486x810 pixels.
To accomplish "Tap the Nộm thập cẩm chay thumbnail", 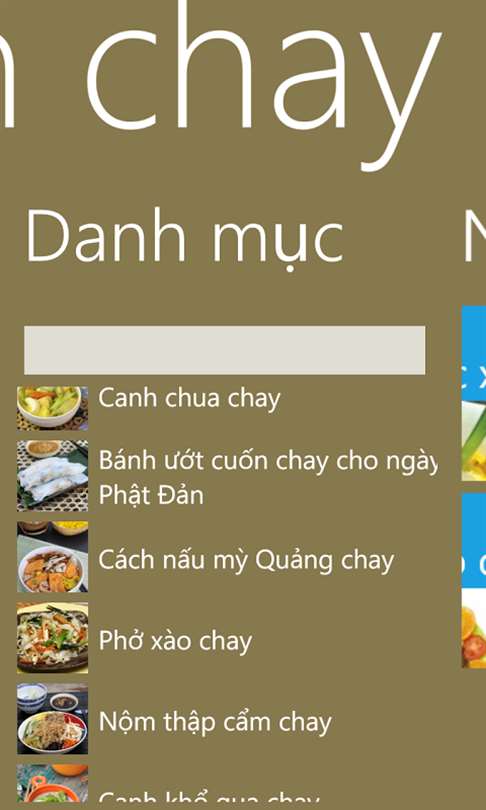I will [x=52, y=719].
